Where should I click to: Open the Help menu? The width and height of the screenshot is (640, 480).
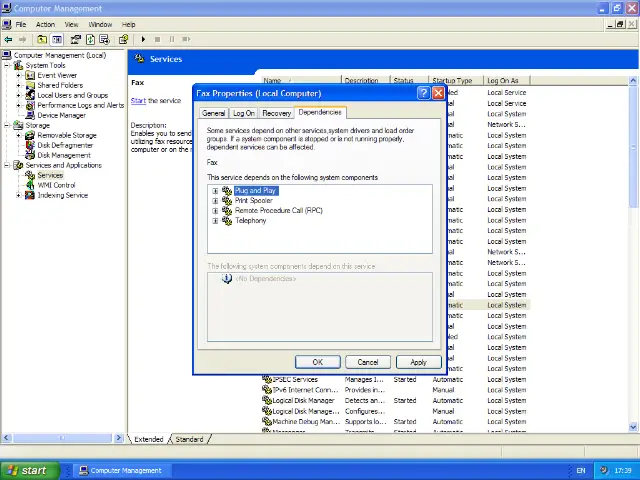point(128,24)
